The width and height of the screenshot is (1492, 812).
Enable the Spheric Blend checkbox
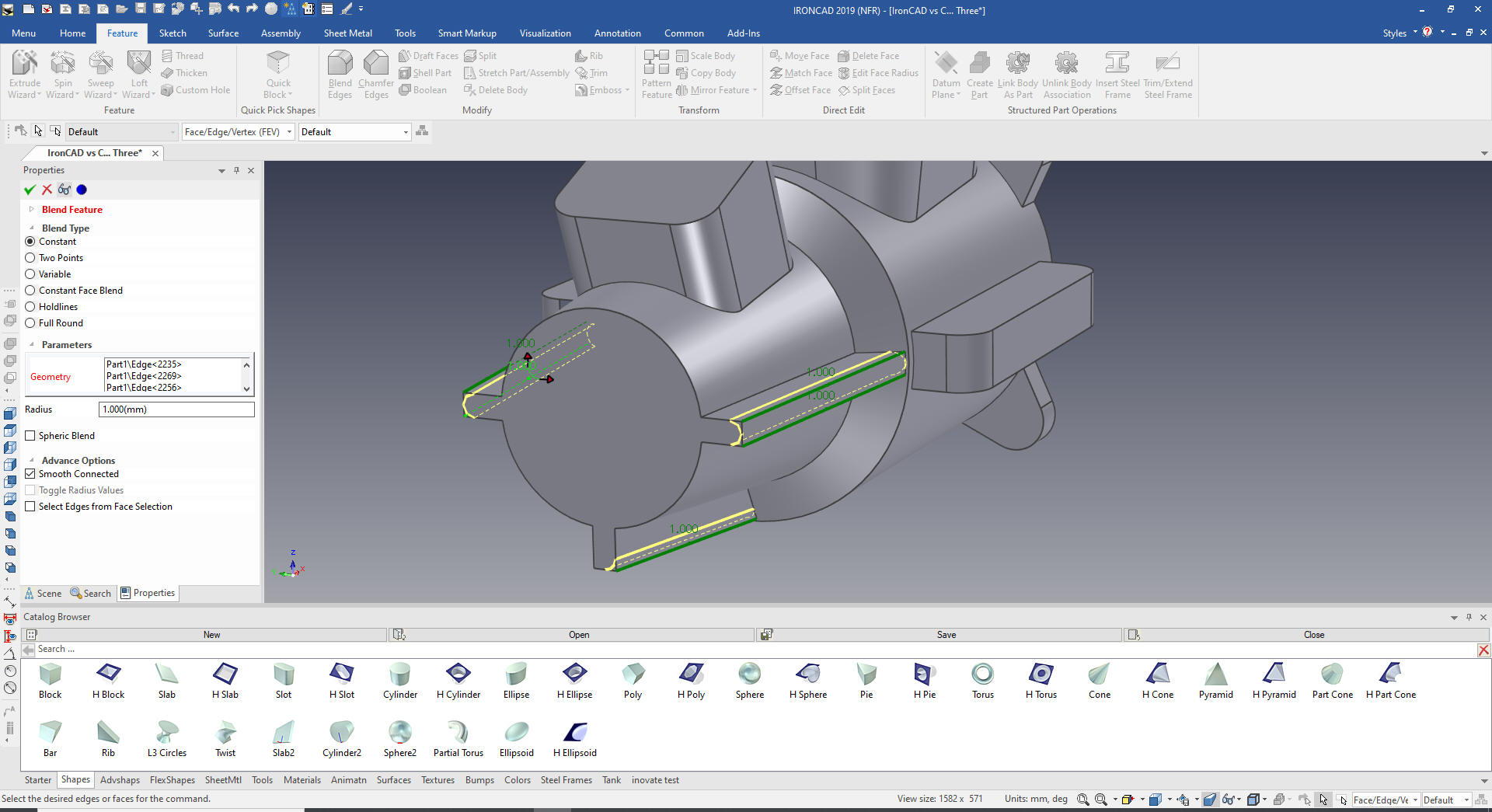coord(30,436)
